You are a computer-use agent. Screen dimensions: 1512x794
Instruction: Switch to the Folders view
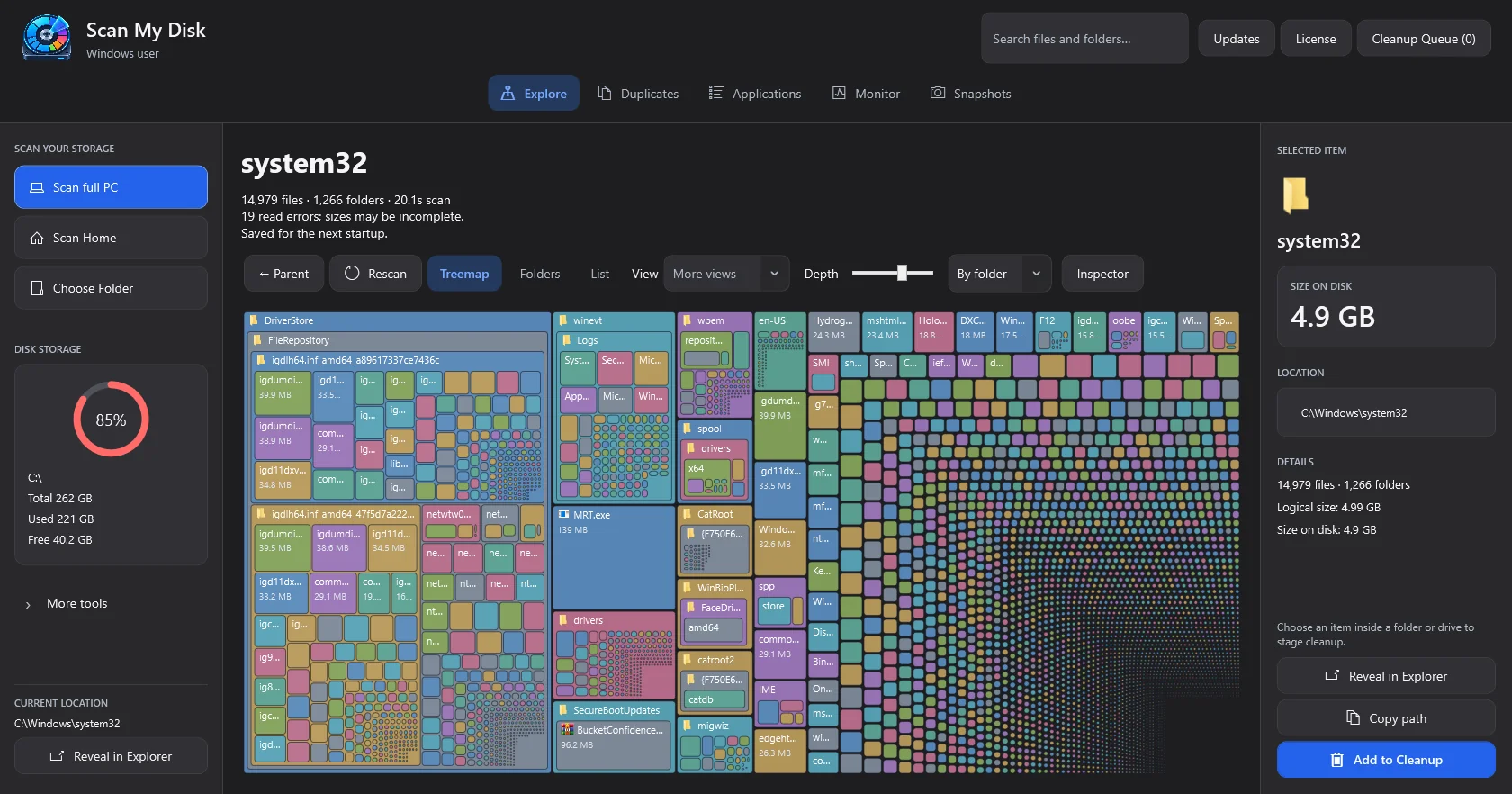(x=540, y=274)
